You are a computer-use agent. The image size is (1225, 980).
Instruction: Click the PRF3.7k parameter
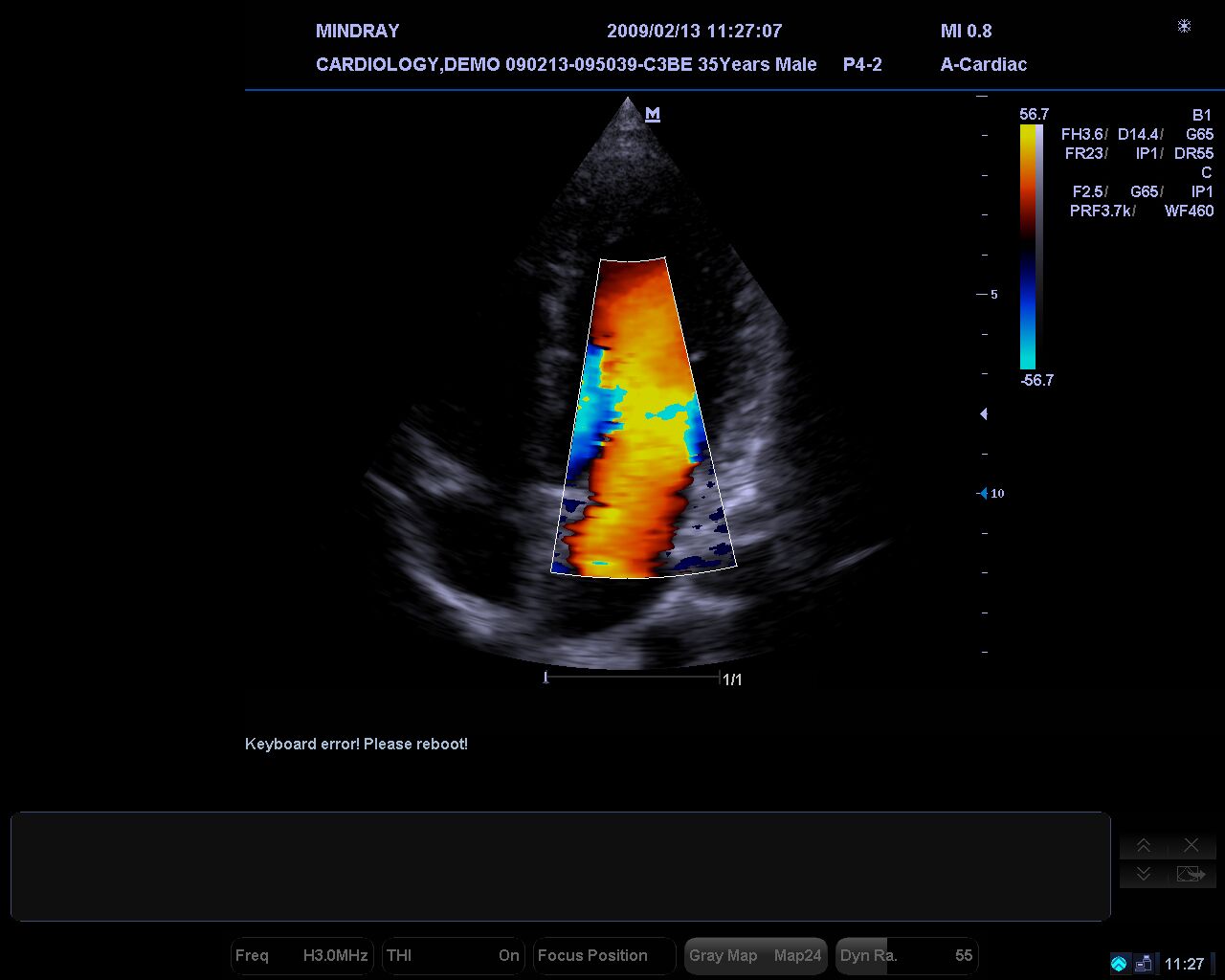click(1102, 211)
